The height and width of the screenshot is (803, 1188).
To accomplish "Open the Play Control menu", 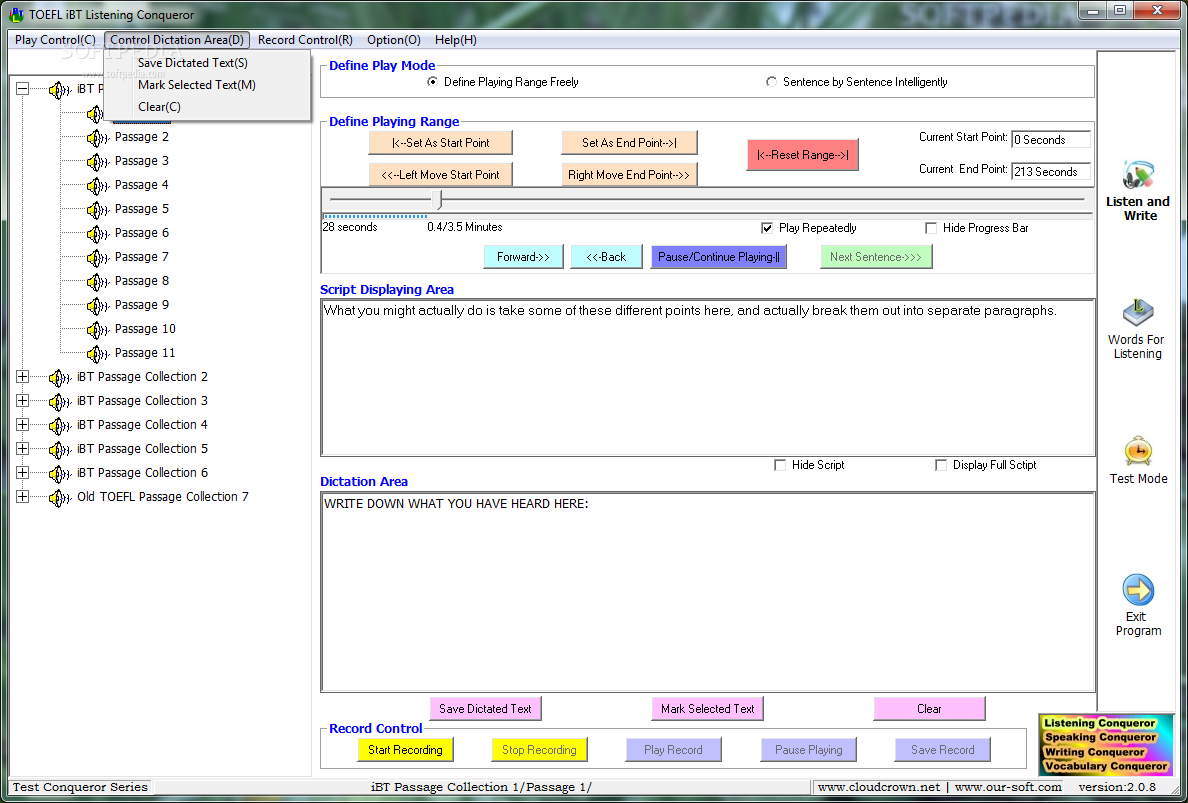I will [x=55, y=40].
